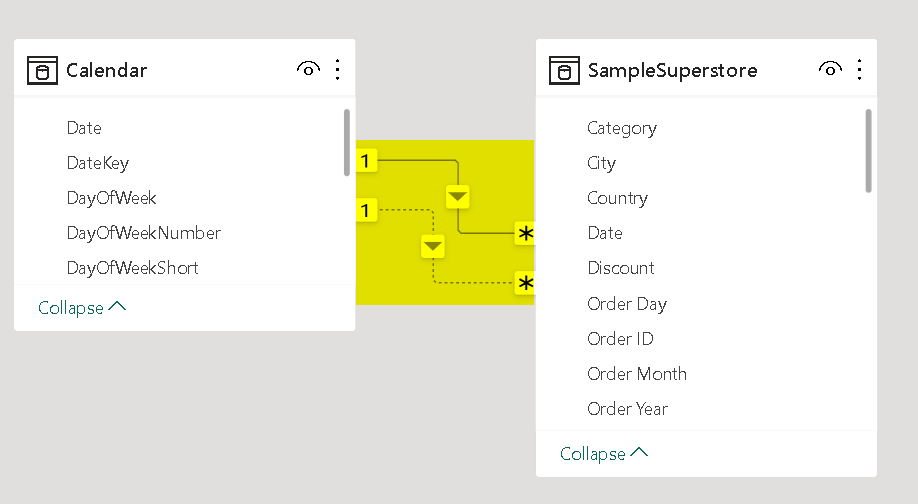Click the solid relationship filter direction arrow

457,196
